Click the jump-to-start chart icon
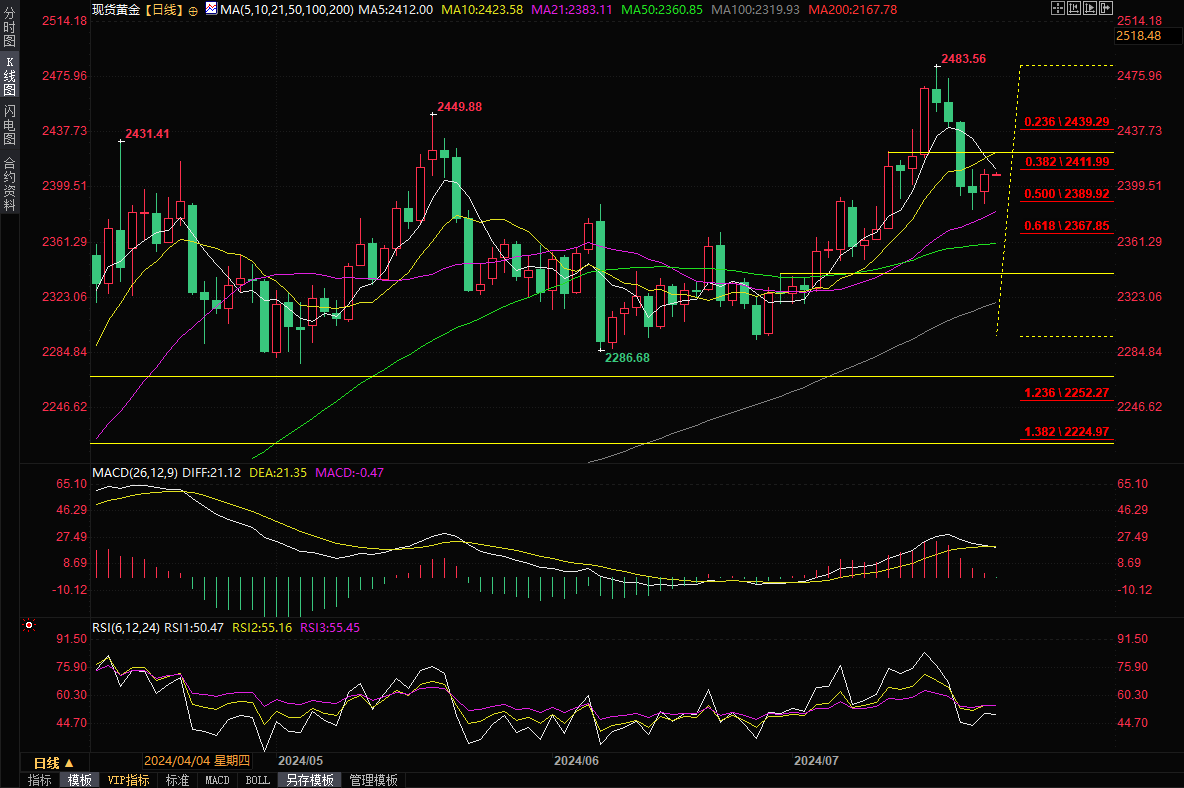This screenshot has height=788, width=1184. coord(1075,8)
